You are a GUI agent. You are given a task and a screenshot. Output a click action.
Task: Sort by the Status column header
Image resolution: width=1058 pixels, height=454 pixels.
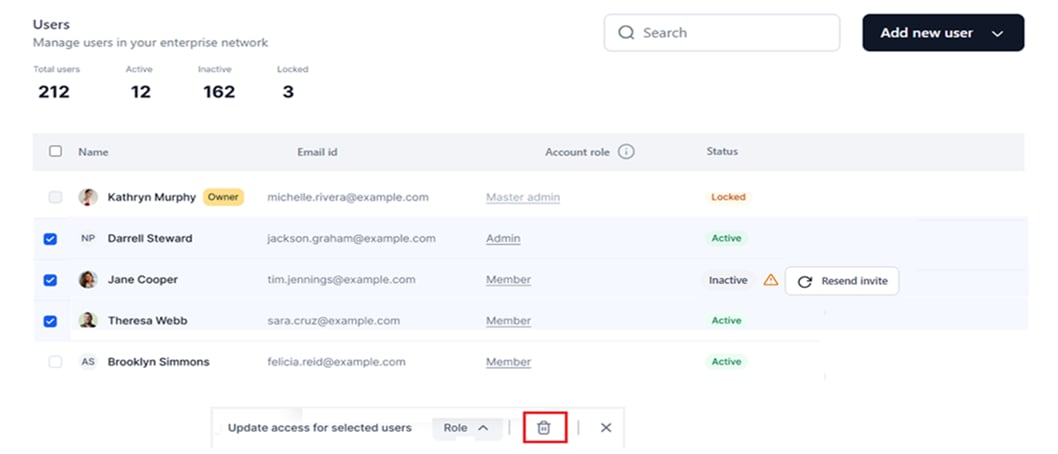coord(722,151)
